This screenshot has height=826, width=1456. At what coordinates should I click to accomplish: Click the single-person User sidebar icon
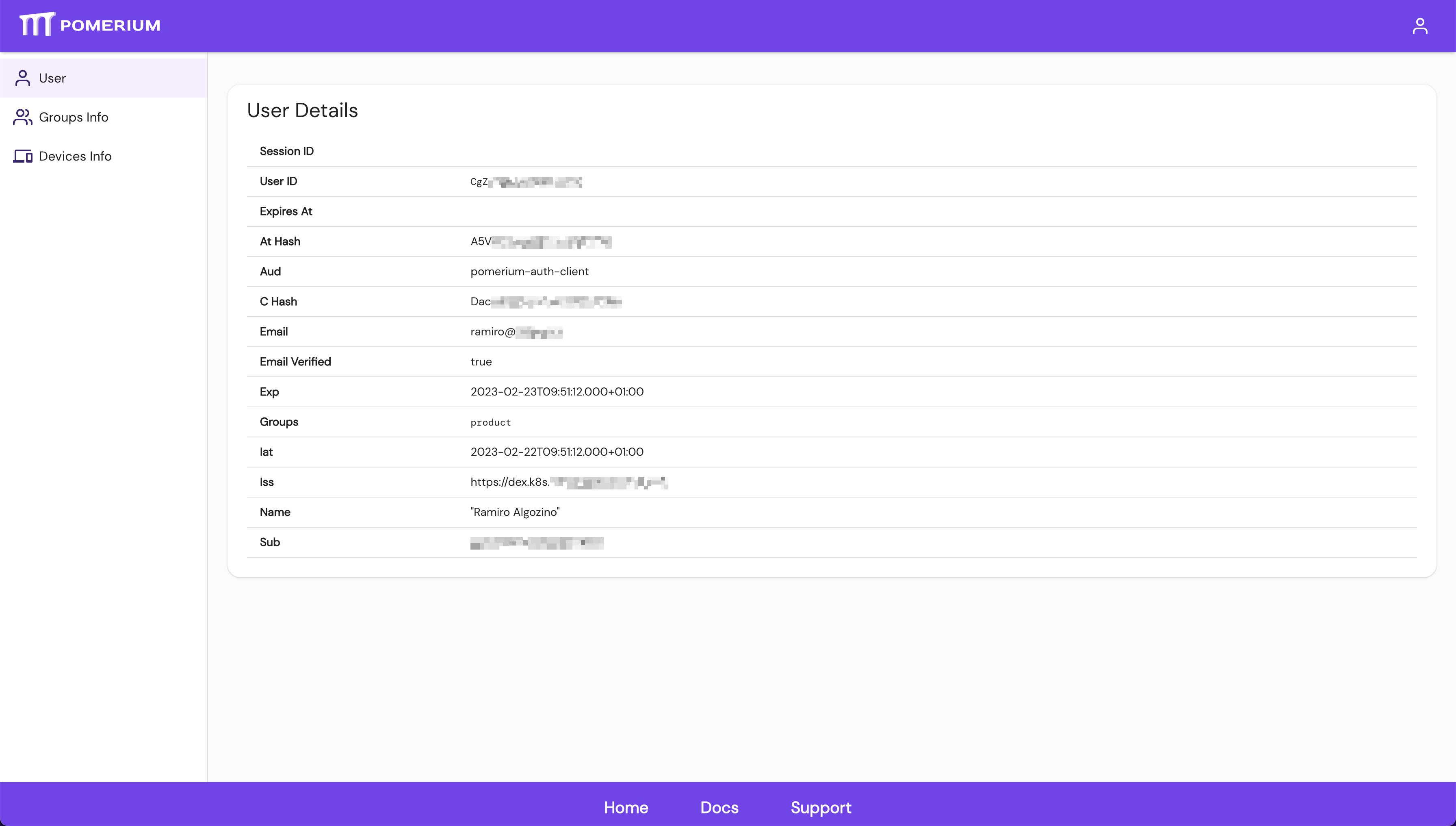[23, 78]
